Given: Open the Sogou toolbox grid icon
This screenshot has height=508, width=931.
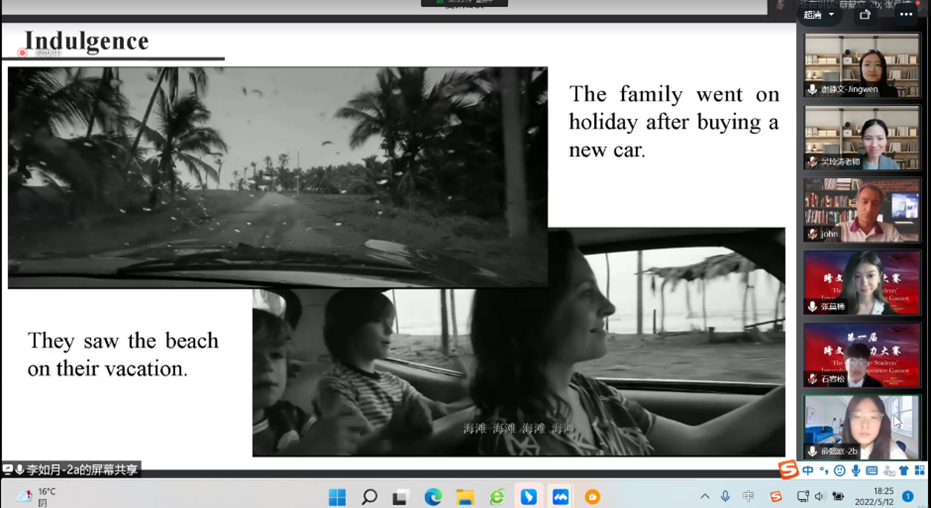Looking at the screenshot, I should pyautogui.click(x=920, y=471).
